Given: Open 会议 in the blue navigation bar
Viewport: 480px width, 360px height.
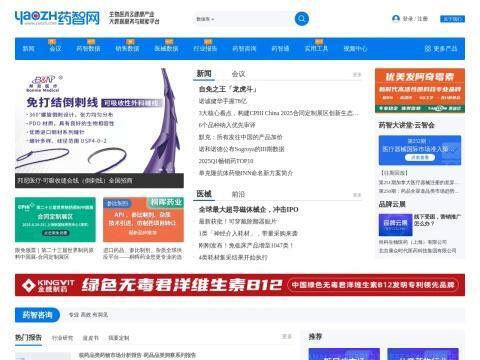Looking at the screenshot, I should tap(55, 49).
